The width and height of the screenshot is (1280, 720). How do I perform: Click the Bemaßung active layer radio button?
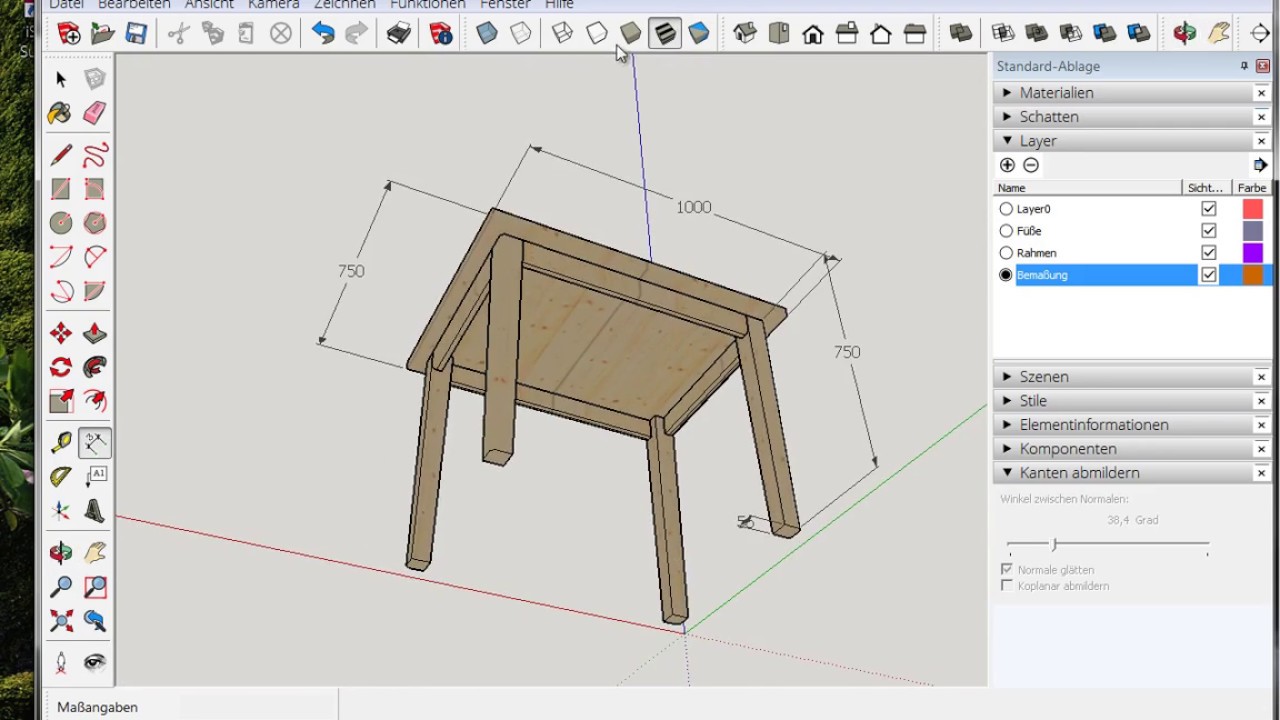[x=1006, y=275]
